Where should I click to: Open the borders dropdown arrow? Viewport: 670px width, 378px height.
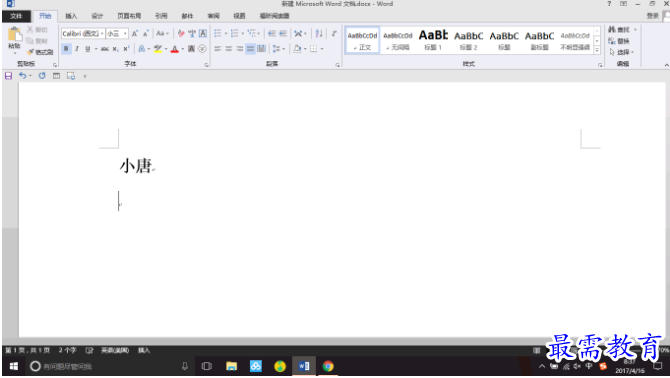click(x=322, y=49)
